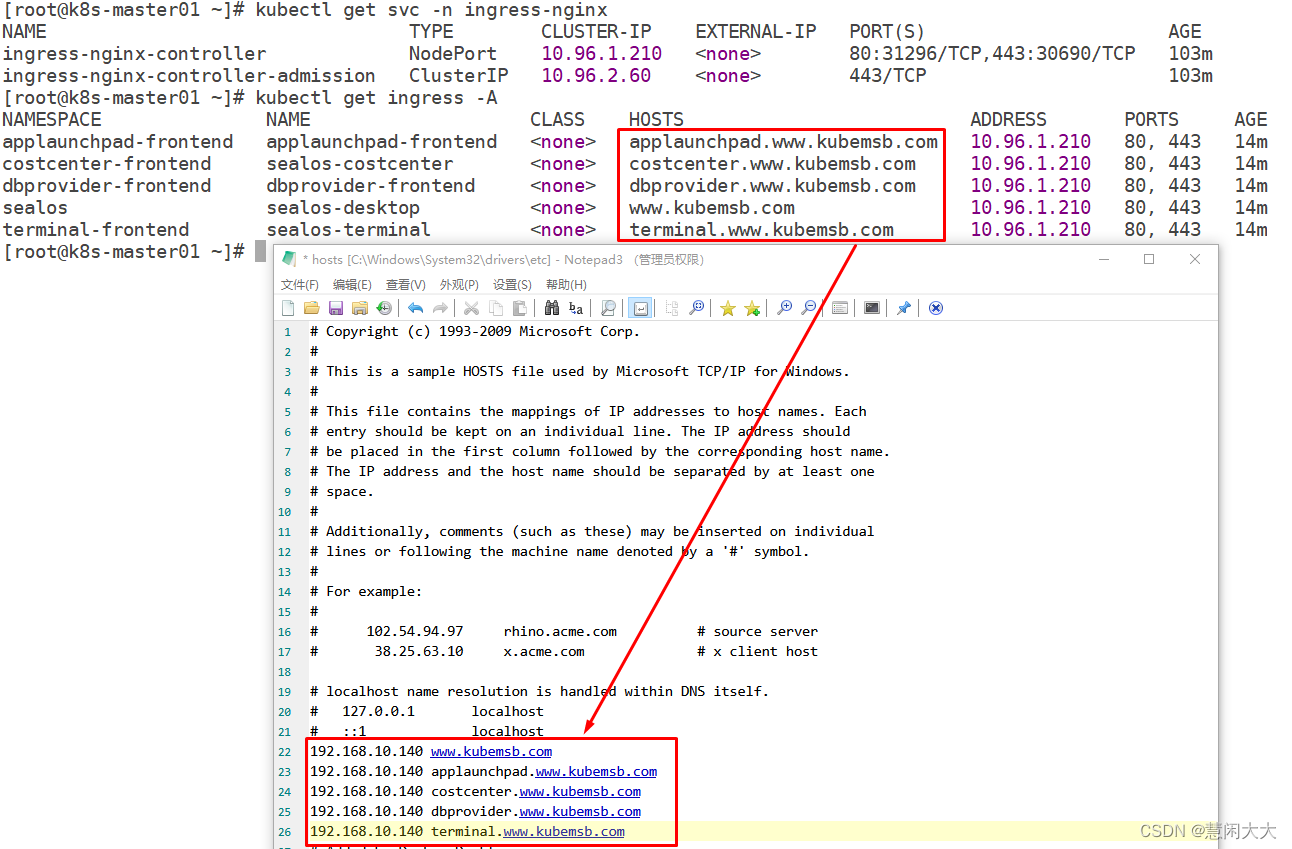Viewport: 1292px width, 849px height.
Task: Click 'costcenter.www.kubemsb.com' host in terminal
Action: tap(772, 164)
